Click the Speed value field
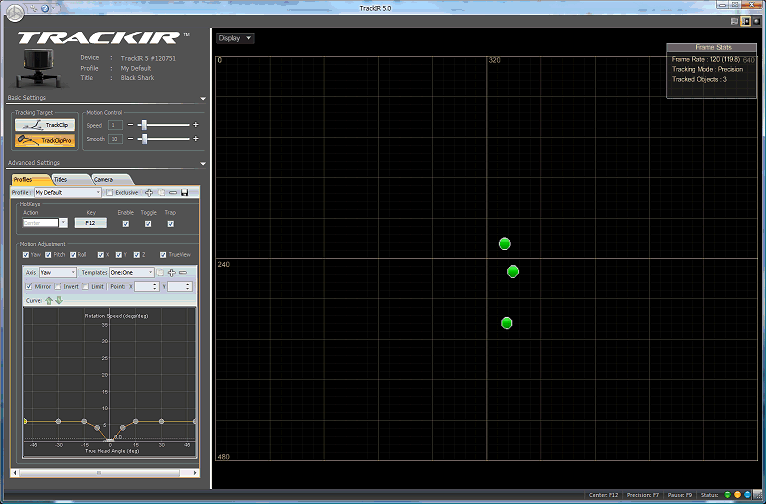The image size is (766, 504). pyautogui.click(x=115, y=125)
